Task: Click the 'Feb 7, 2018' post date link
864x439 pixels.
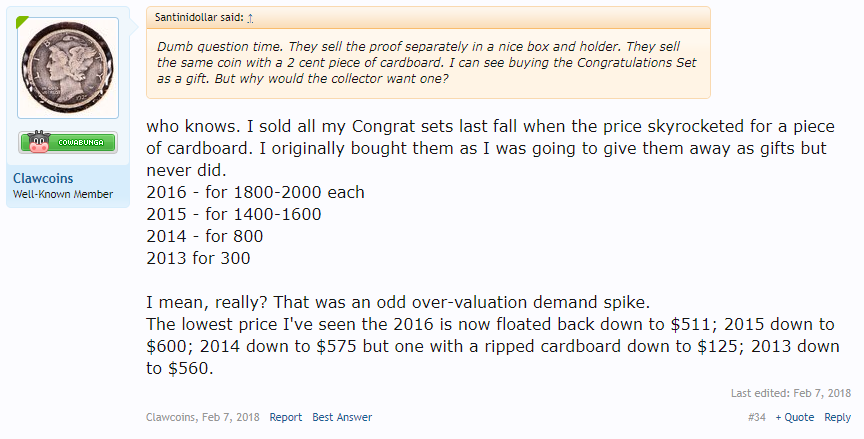Action: click(x=230, y=417)
